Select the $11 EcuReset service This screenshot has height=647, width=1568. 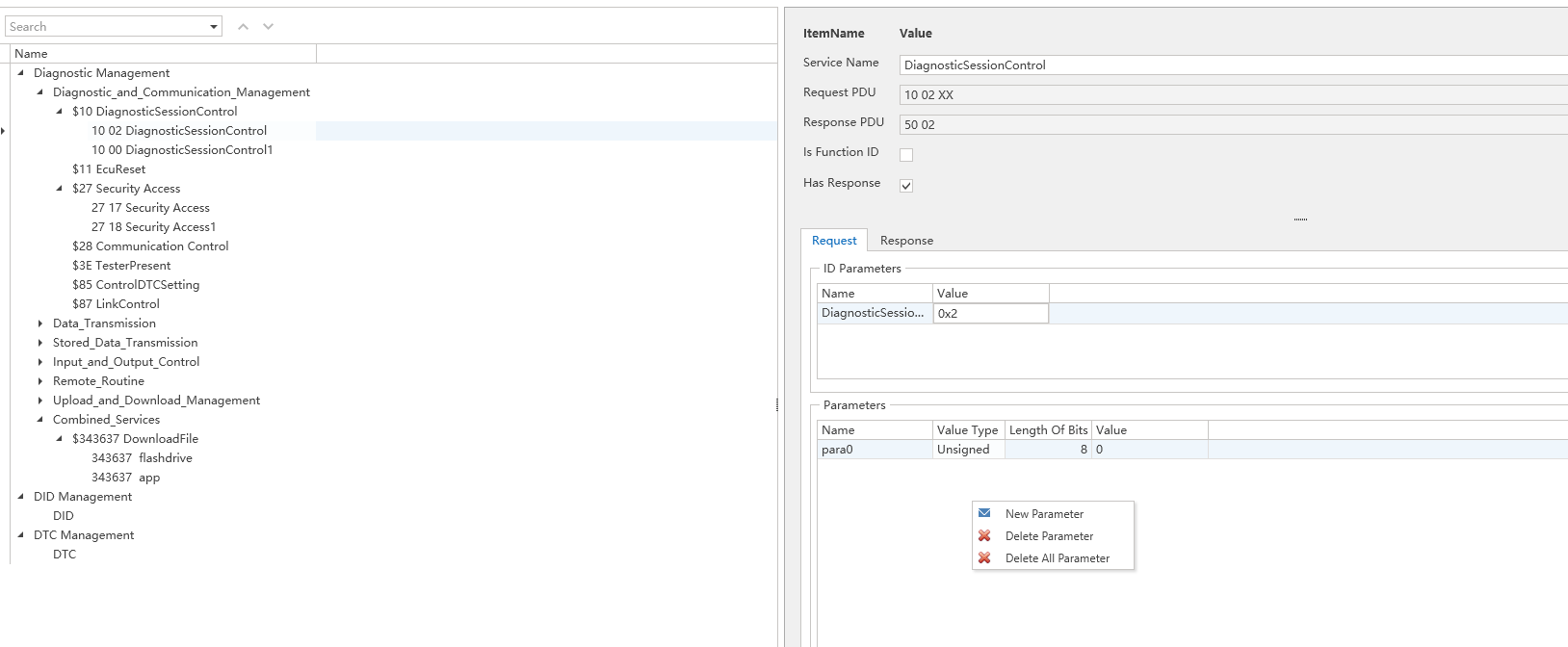click(109, 169)
